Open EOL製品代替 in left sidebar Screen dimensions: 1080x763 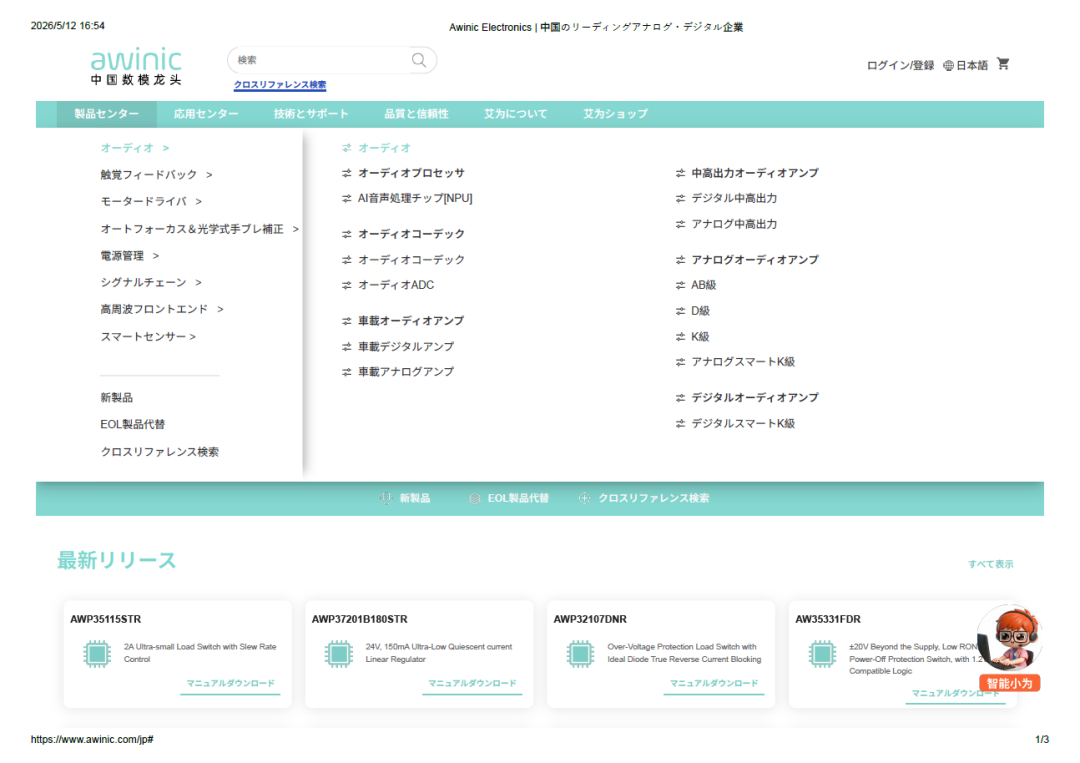133,425
